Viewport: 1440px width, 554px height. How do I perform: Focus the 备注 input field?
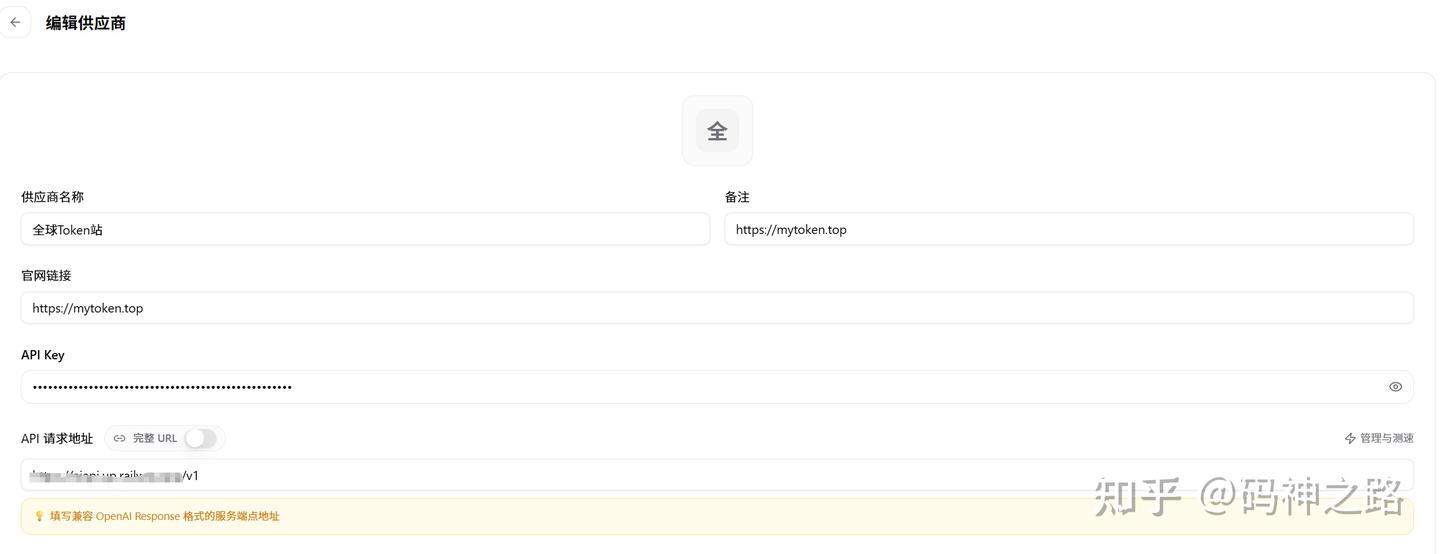(1069, 229)
